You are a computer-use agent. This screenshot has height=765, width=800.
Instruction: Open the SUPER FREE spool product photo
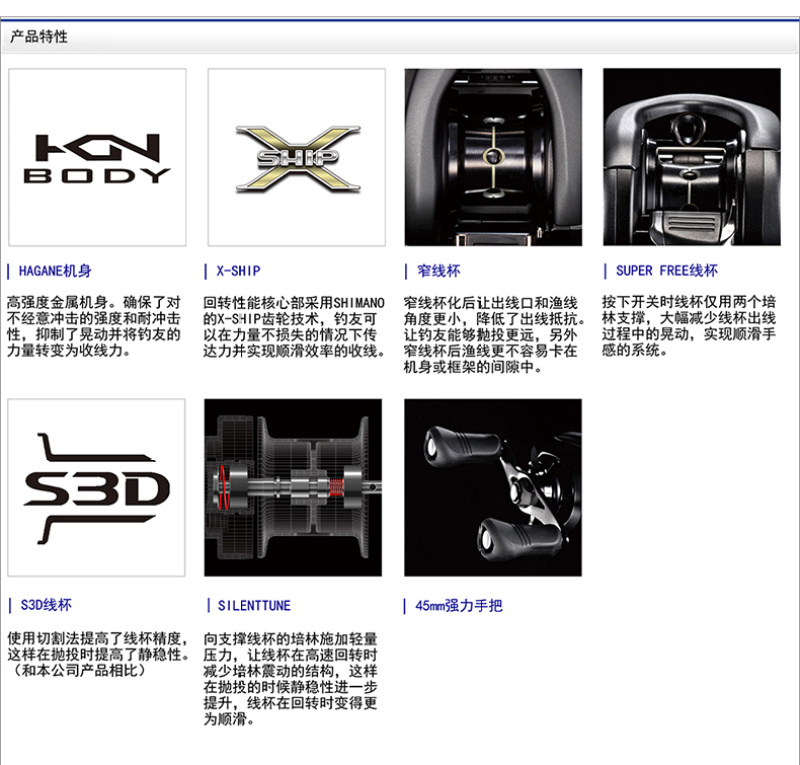point(691,157)
